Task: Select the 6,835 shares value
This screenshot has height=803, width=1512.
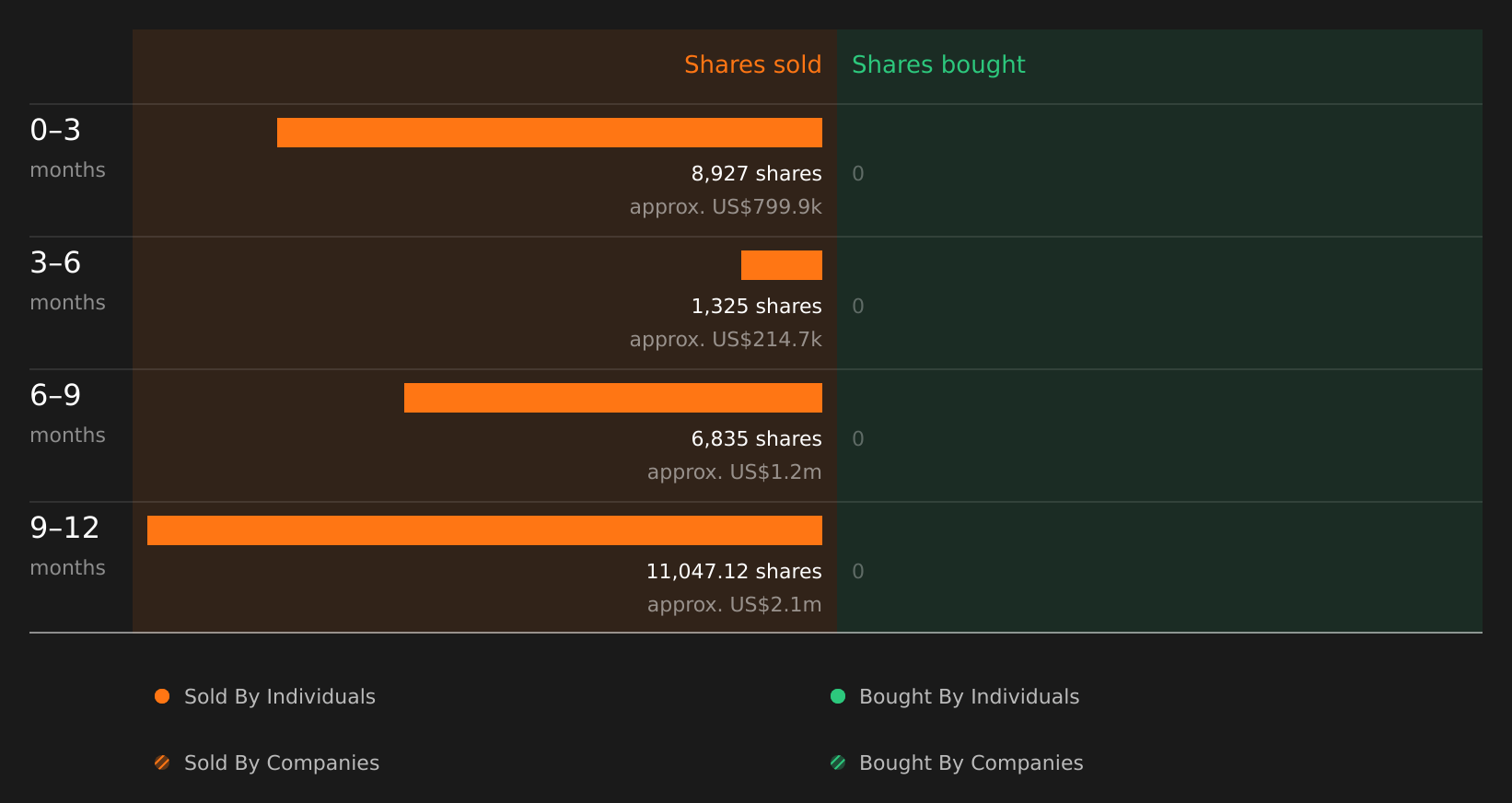Action: pyautogui.click(x=756, y=438)
